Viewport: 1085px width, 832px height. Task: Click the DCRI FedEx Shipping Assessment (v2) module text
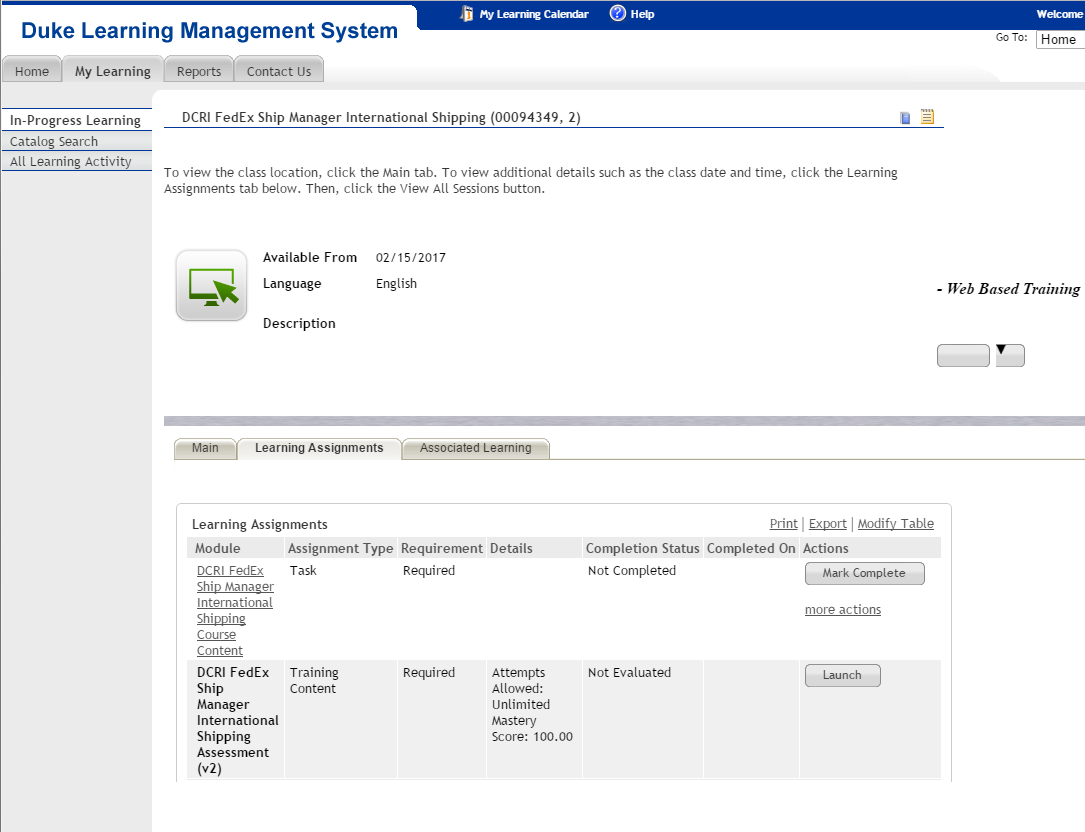pyautogui.click(x=237, y=720)
